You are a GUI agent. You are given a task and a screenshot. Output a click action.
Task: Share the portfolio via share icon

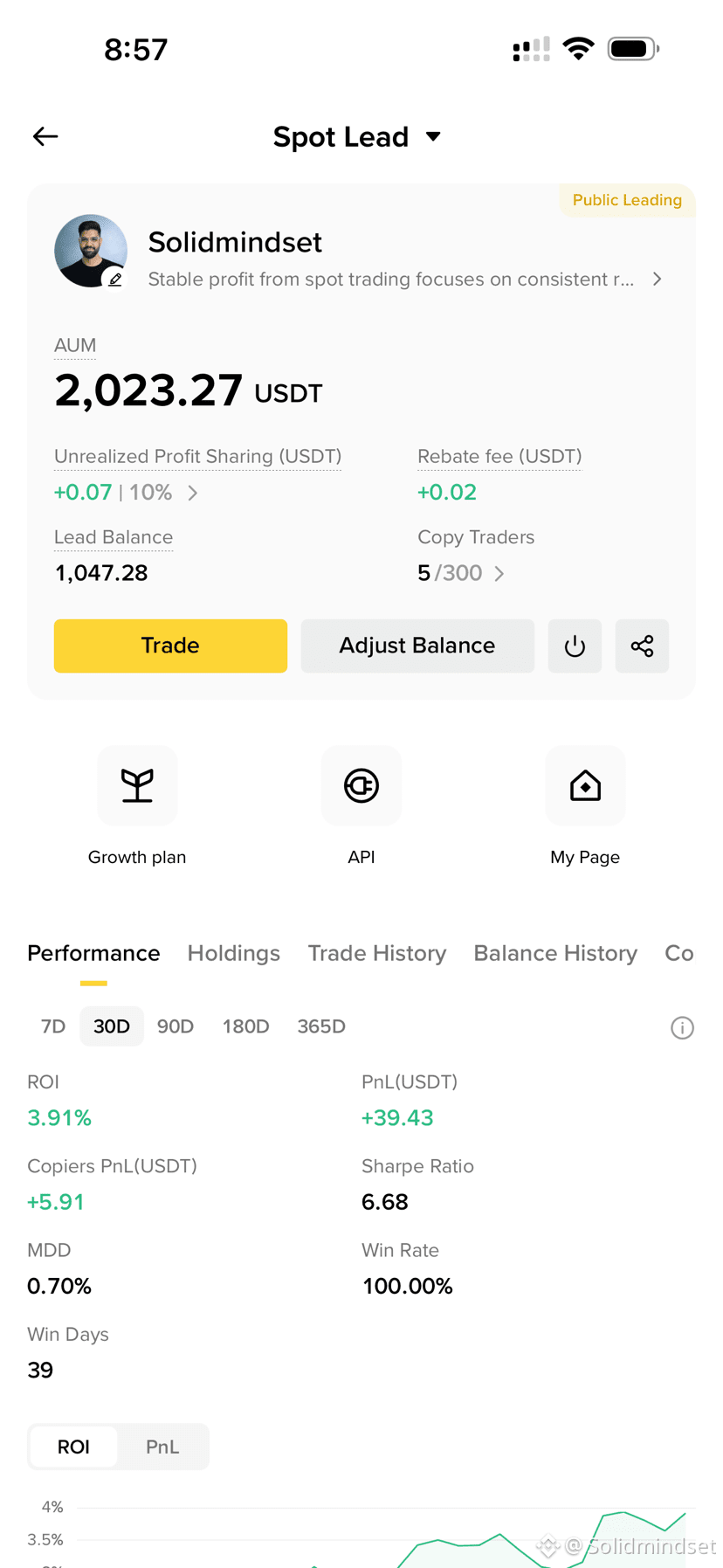(642, 646)
